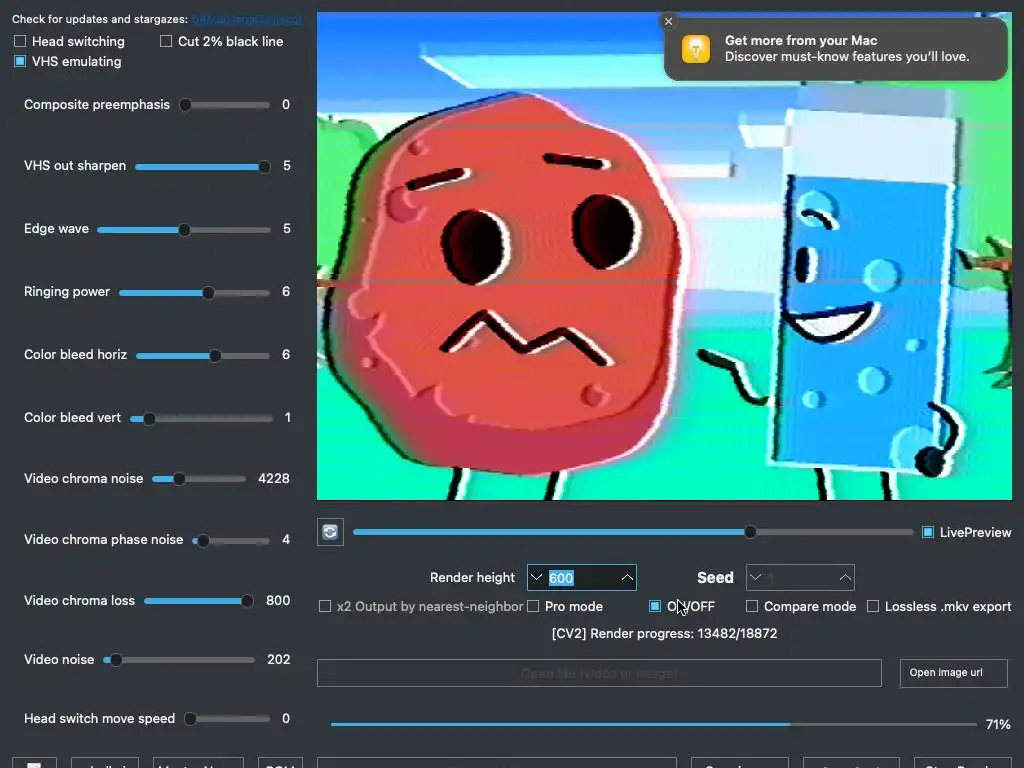Enable Lossless .mkv export checkbox
The width and height of the screenshot is (1024, 768).
(x=872, y=607)
